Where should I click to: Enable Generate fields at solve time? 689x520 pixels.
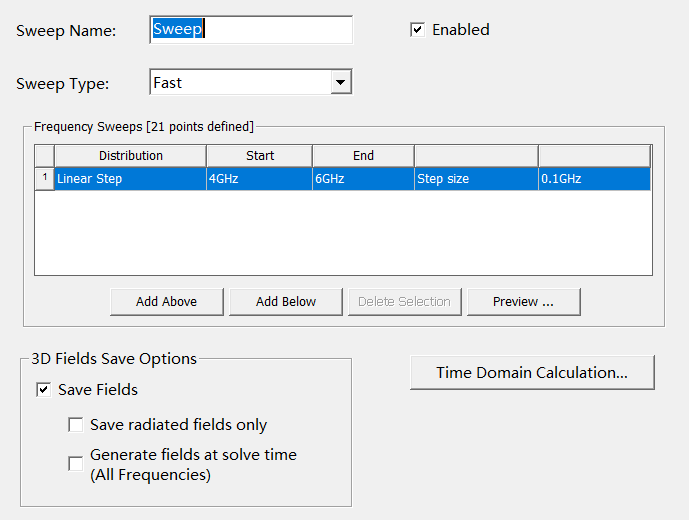76,464
